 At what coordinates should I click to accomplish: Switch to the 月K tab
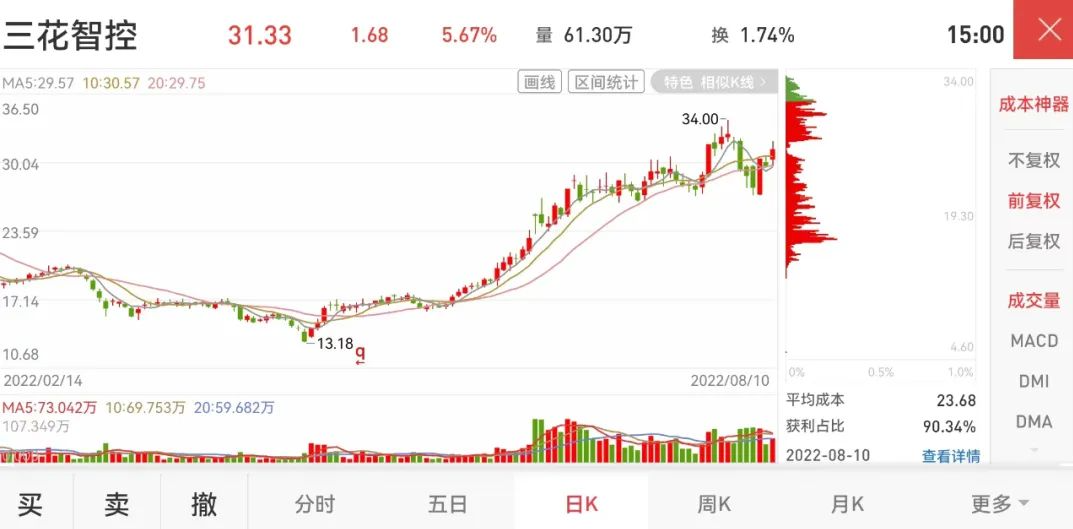(x=847, y=505)
